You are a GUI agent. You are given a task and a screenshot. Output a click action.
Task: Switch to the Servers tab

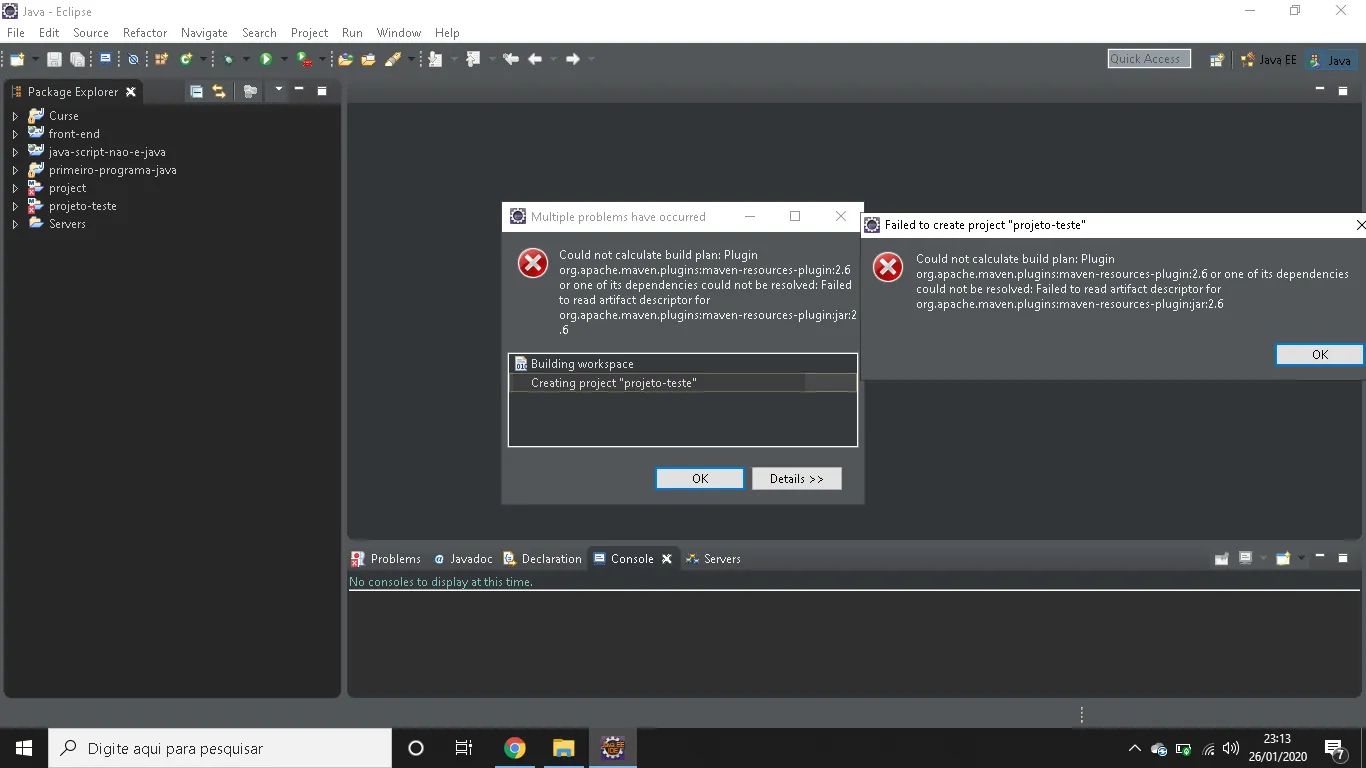(x=713, y=559)
